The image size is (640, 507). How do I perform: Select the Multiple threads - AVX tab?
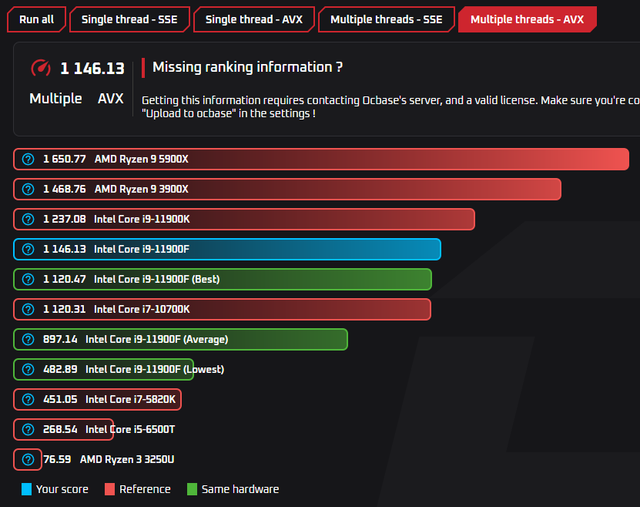click(527, 20)
